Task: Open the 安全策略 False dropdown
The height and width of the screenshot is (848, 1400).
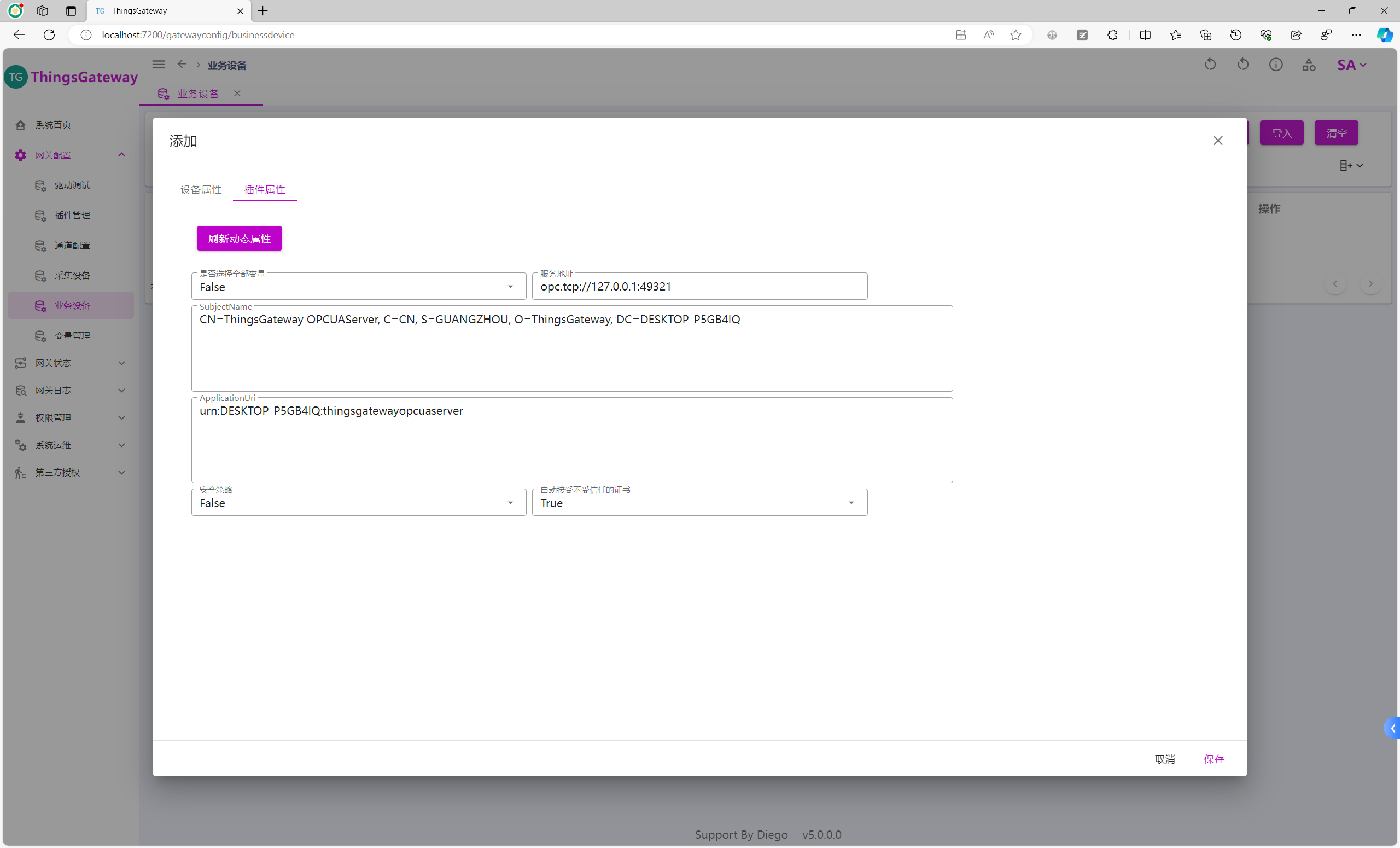Action: pyautogui.click(x=358, y=502)
